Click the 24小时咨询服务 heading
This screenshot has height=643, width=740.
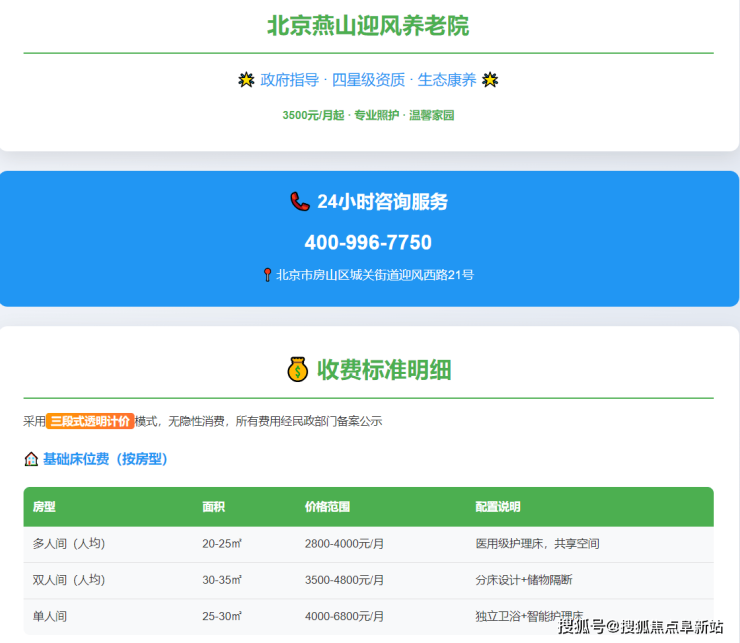coord(382,202)
